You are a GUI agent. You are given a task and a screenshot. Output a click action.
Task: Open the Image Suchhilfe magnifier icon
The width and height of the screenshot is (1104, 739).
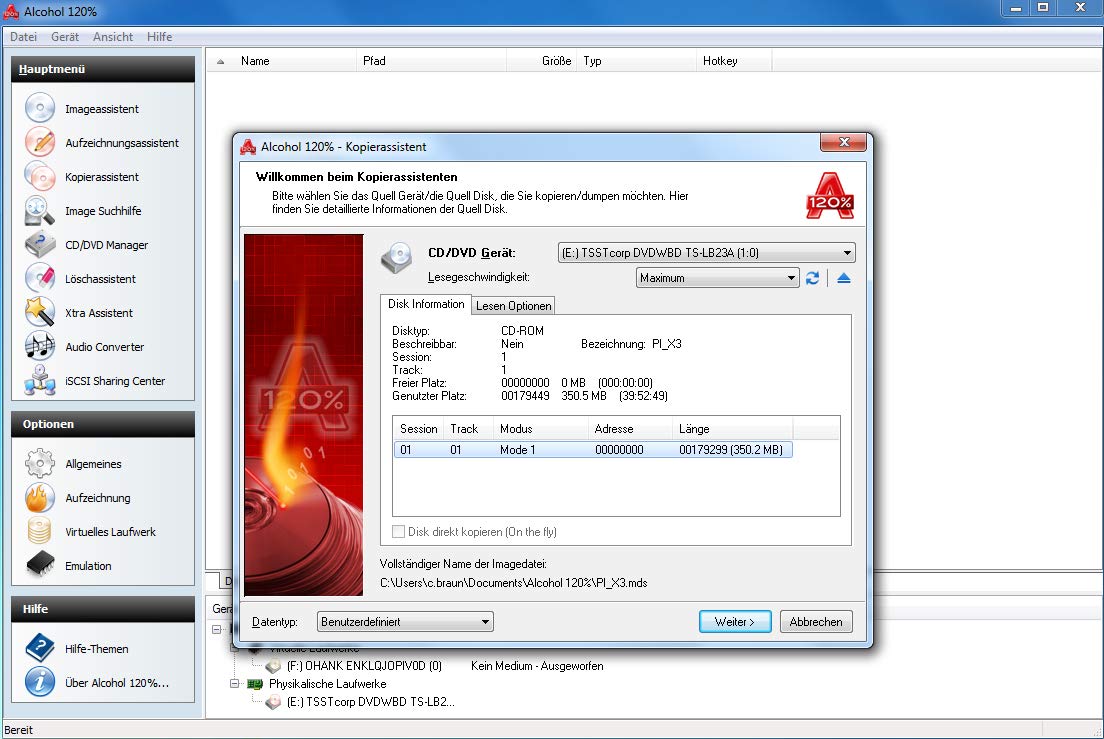[x=39, y=210]
